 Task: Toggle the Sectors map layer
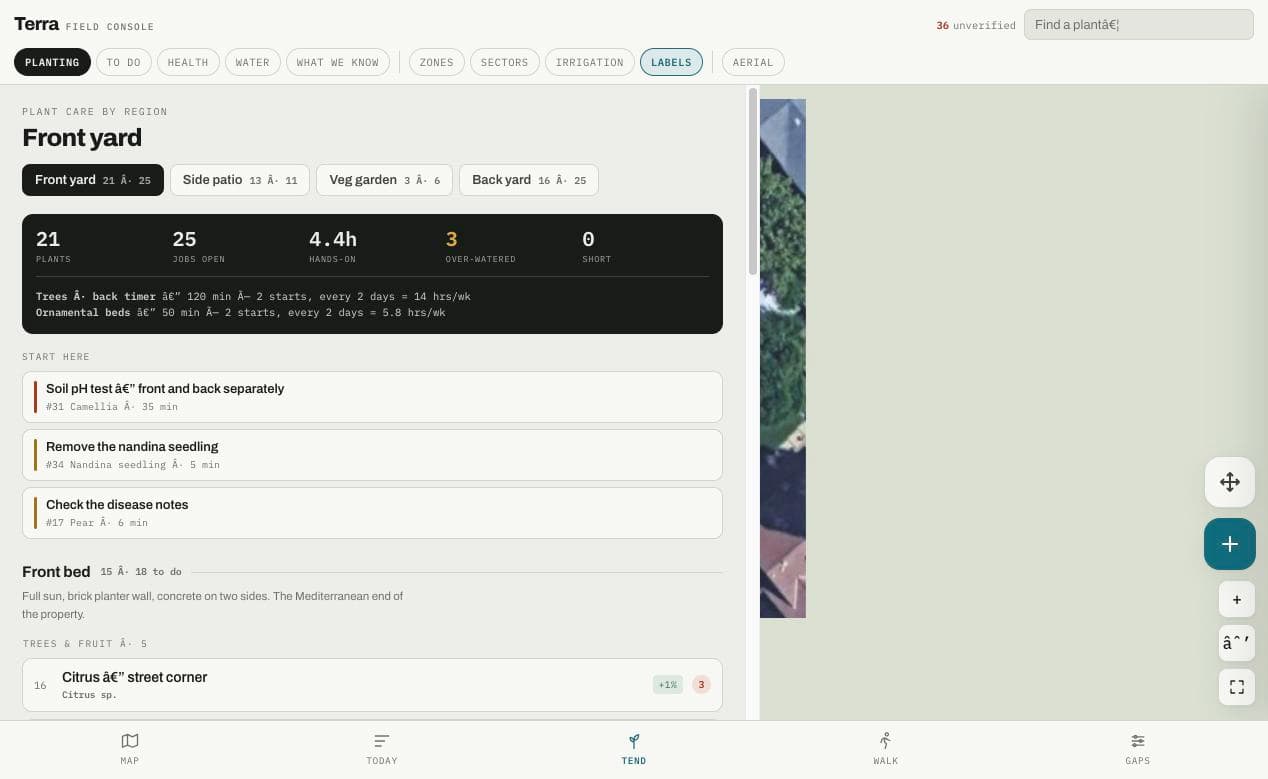[504, 62]
